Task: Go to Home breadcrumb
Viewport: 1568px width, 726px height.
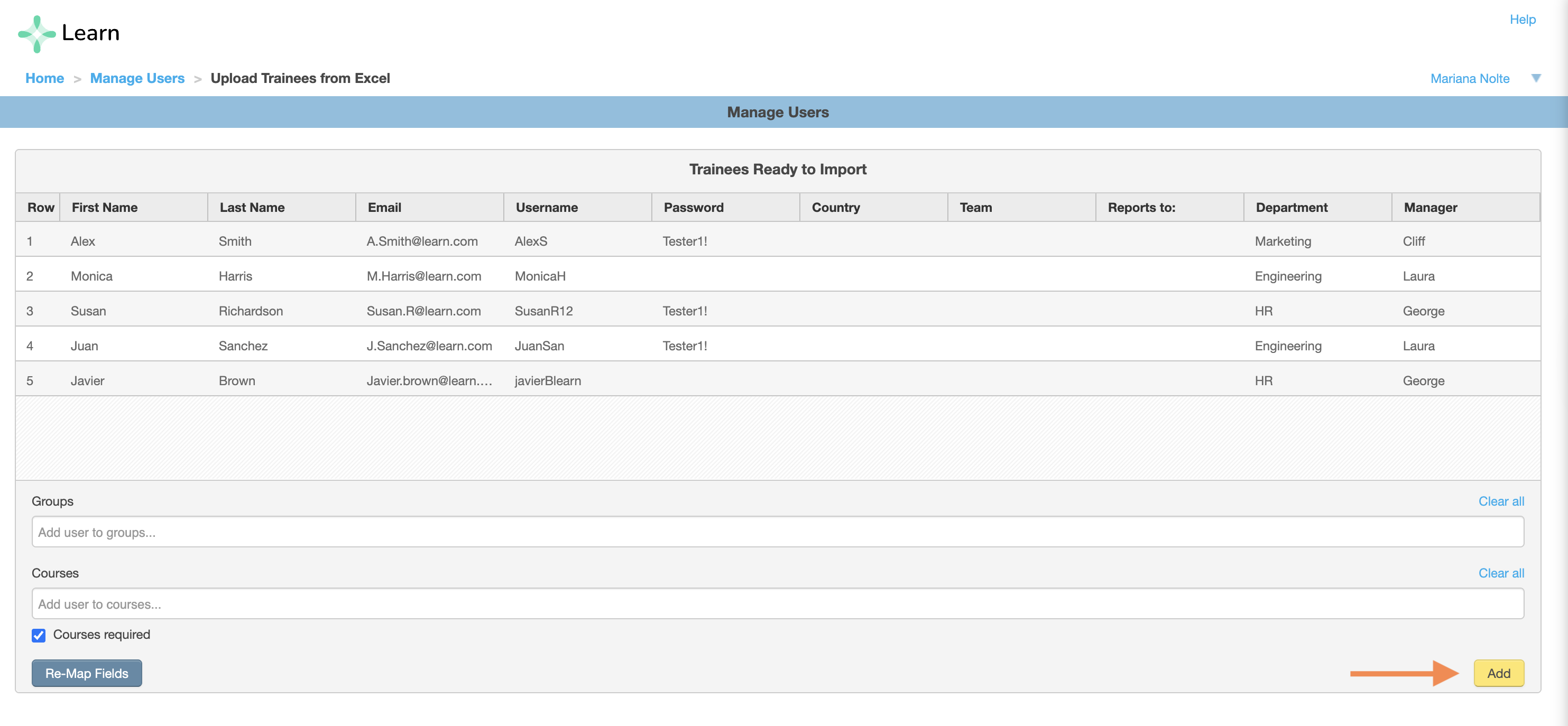Action: click(x=44, y=79)
